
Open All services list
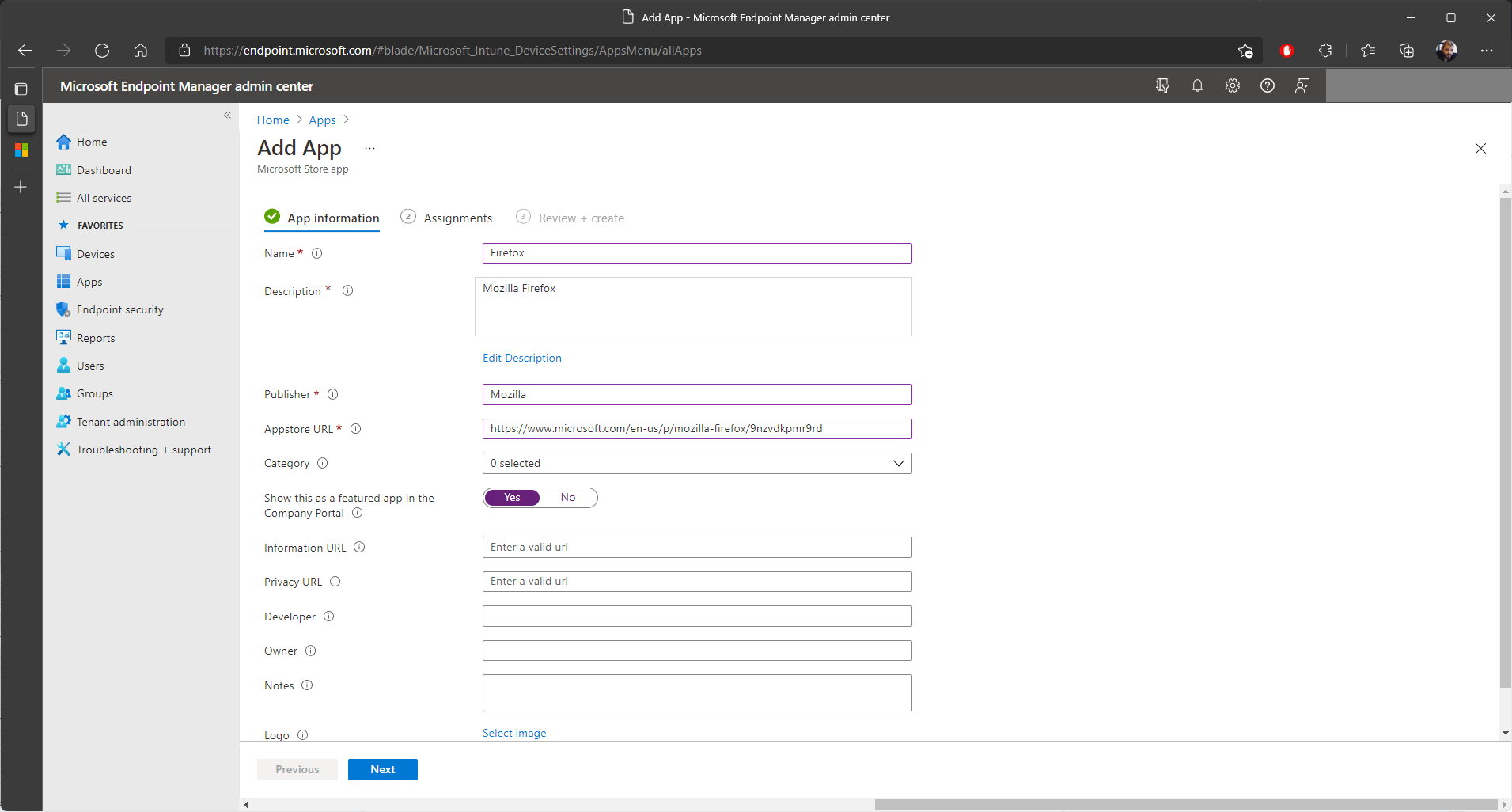coord(104,198)
